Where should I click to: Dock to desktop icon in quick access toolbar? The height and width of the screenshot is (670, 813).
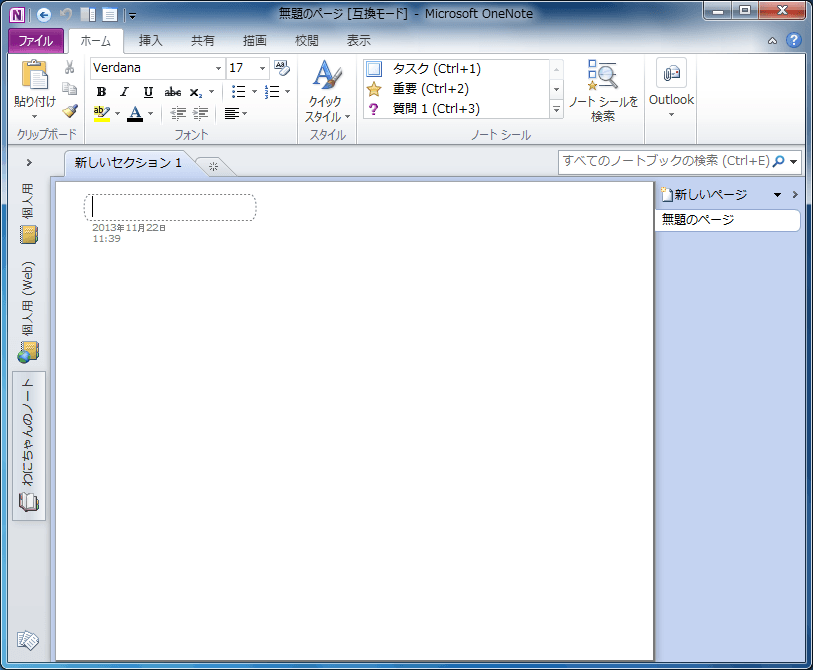88,15
